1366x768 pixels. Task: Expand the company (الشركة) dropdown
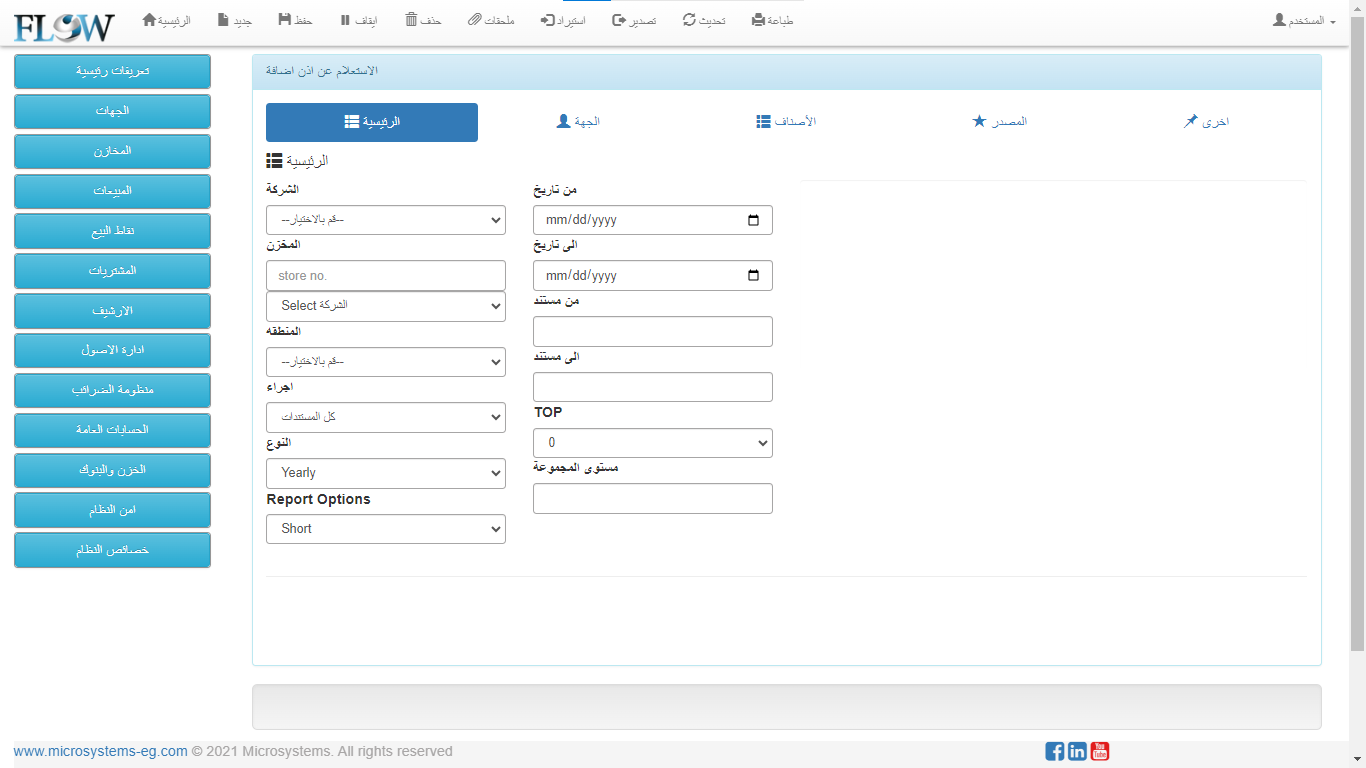point(386,220)
